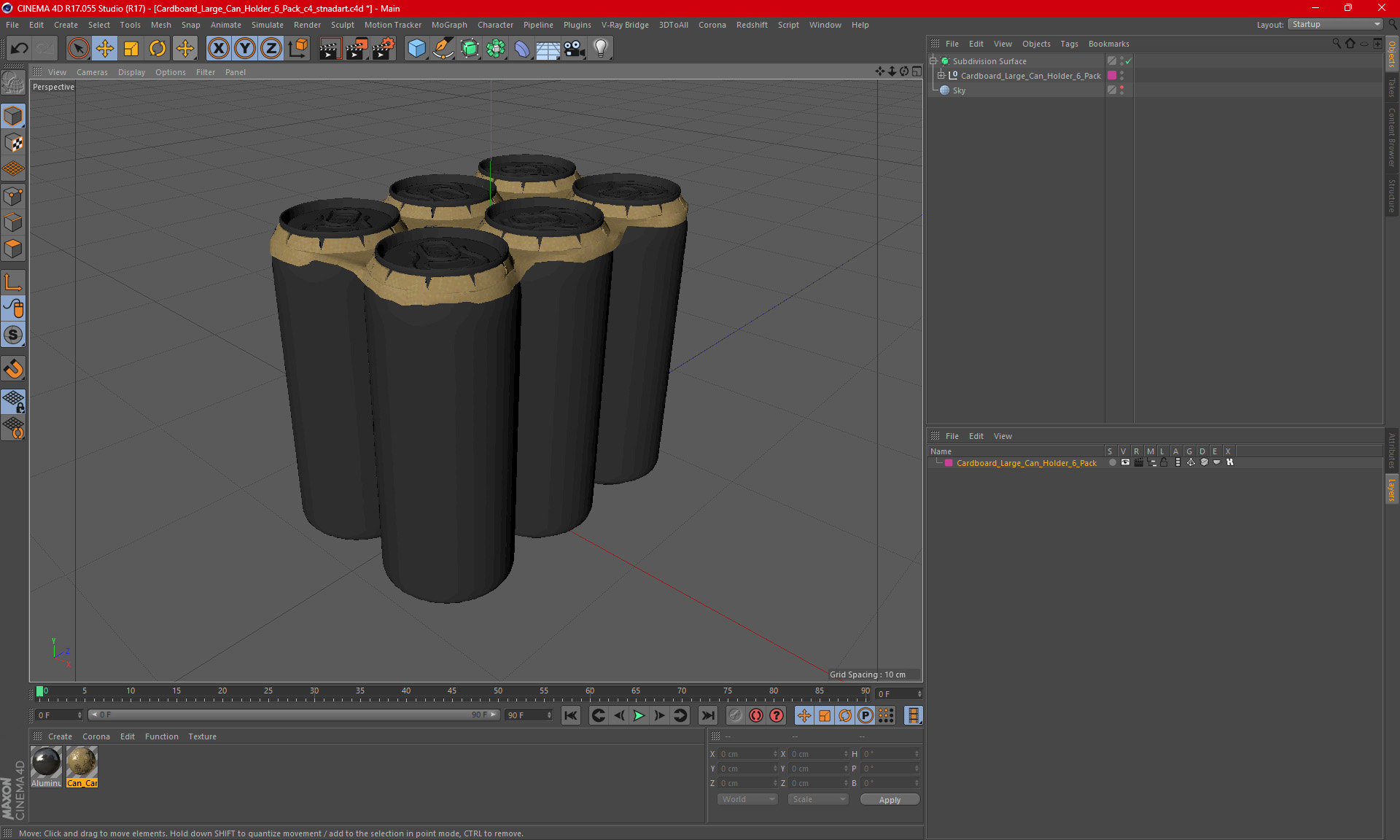Toggle Snap enable S icon
The height and width of the screenshot is (840, 1400).
pyautogui.click(x=13, y=335)
